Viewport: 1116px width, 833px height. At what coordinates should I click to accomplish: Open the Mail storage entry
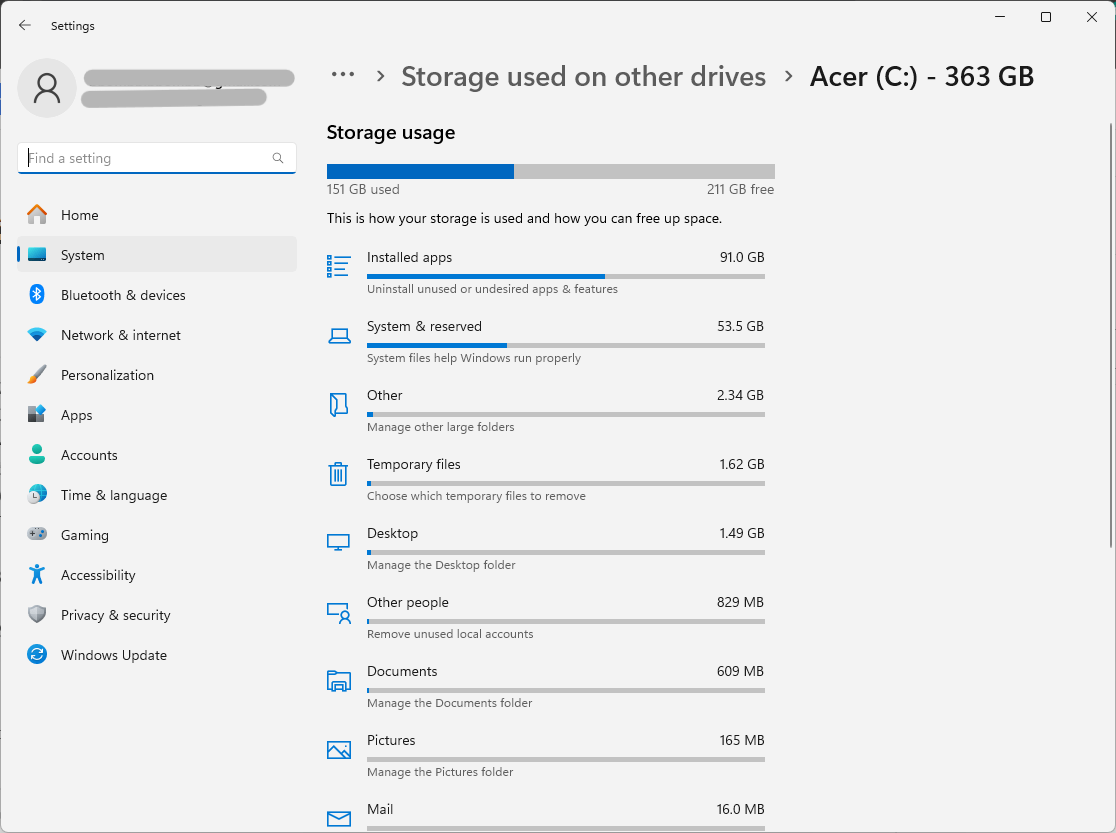tap(380, 809)
